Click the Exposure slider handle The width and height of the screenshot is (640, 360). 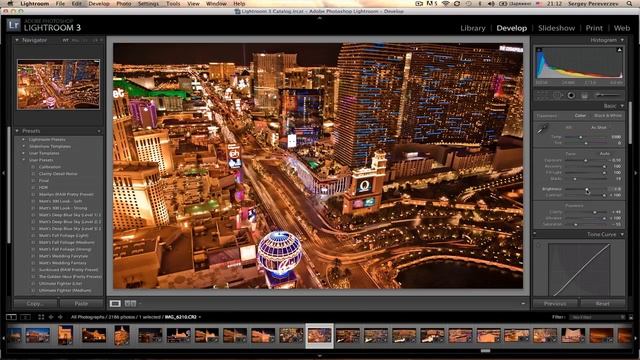click(585, 160)
